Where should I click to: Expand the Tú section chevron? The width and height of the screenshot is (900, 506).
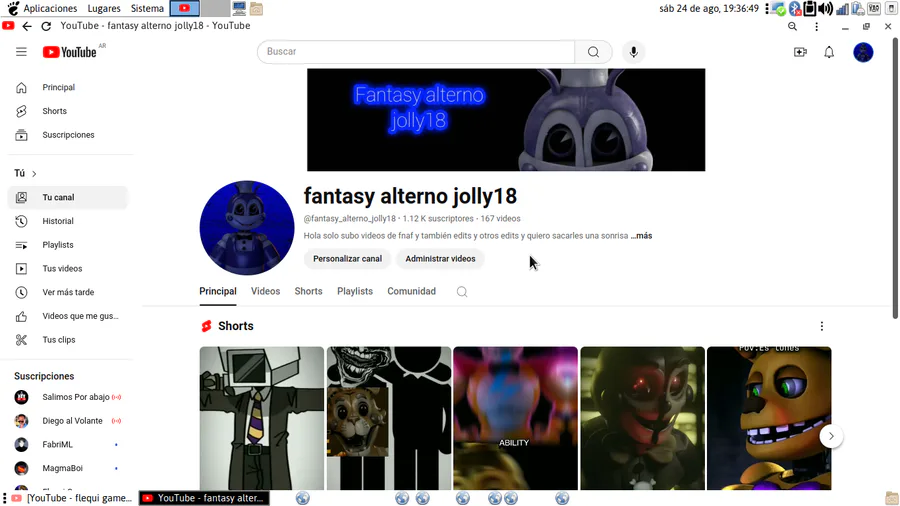tap(34, 173)
